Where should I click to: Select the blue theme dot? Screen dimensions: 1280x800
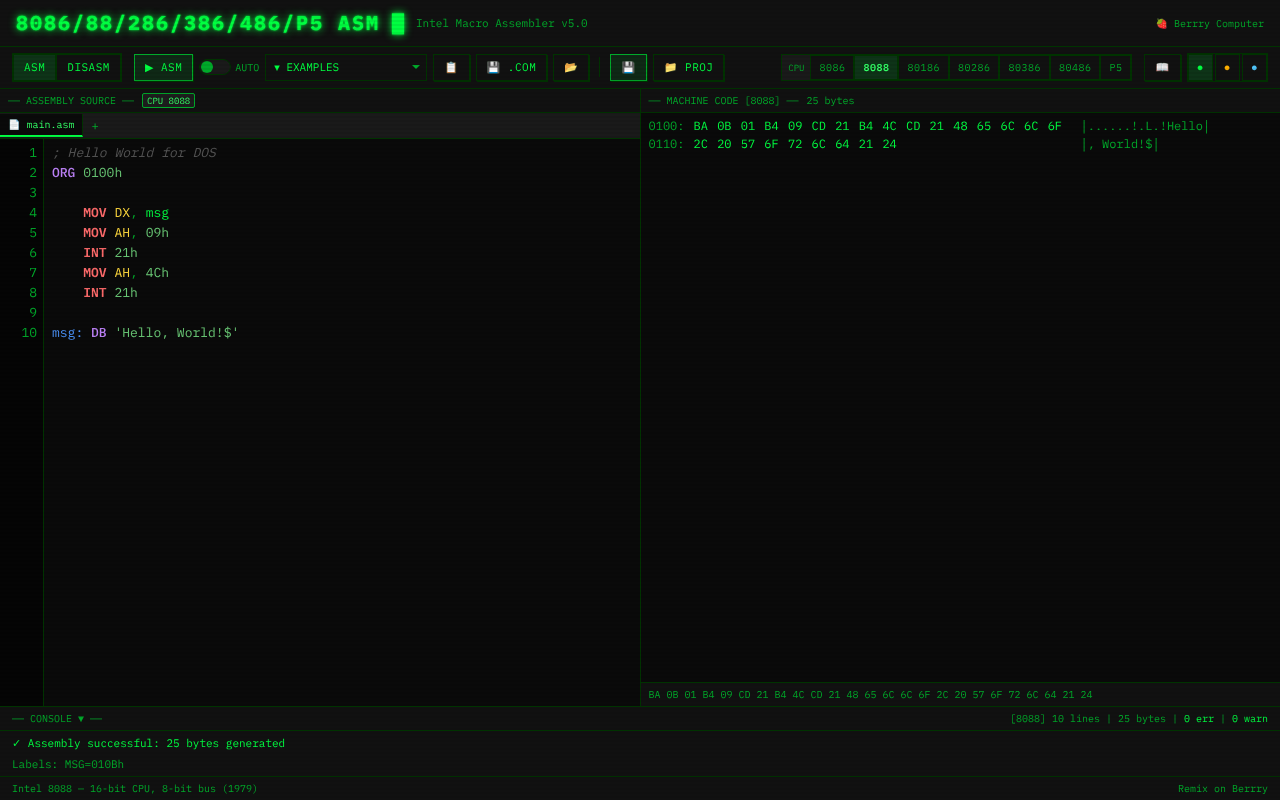[x=1254, y=68]
